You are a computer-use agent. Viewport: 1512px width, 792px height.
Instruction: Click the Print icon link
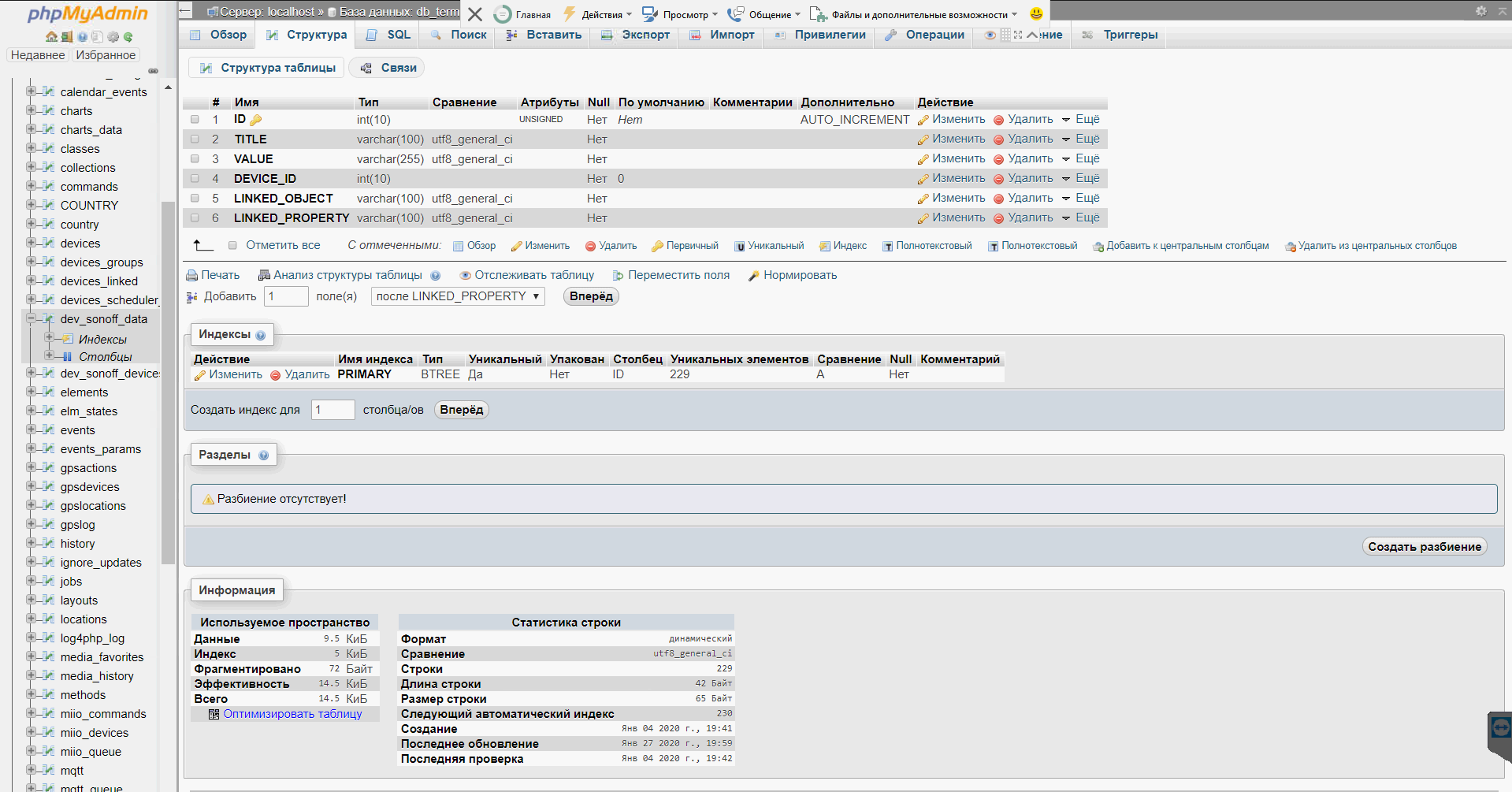[x=192, y=276]
